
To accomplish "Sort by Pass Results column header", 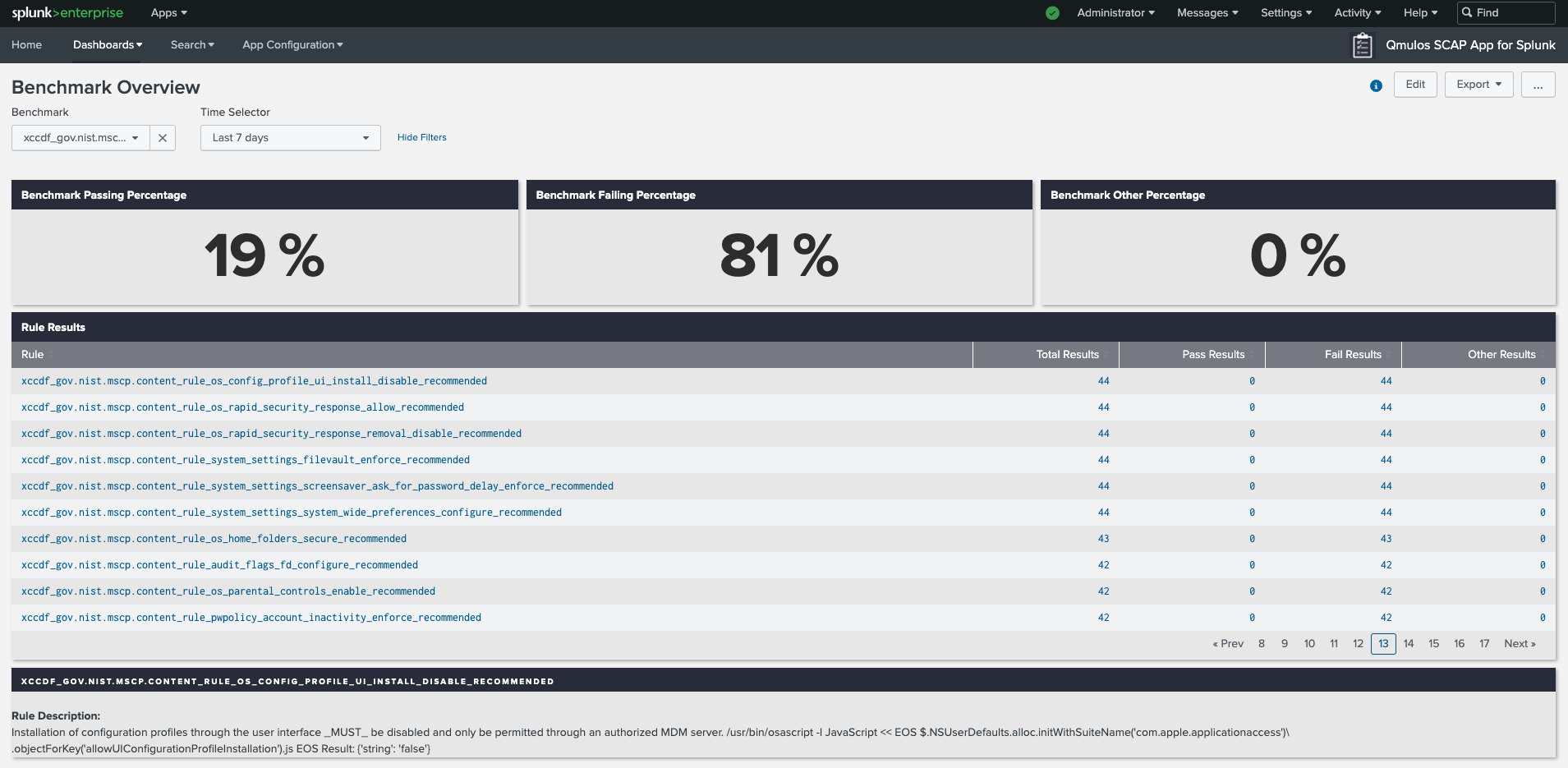I will coord(1192,355).
